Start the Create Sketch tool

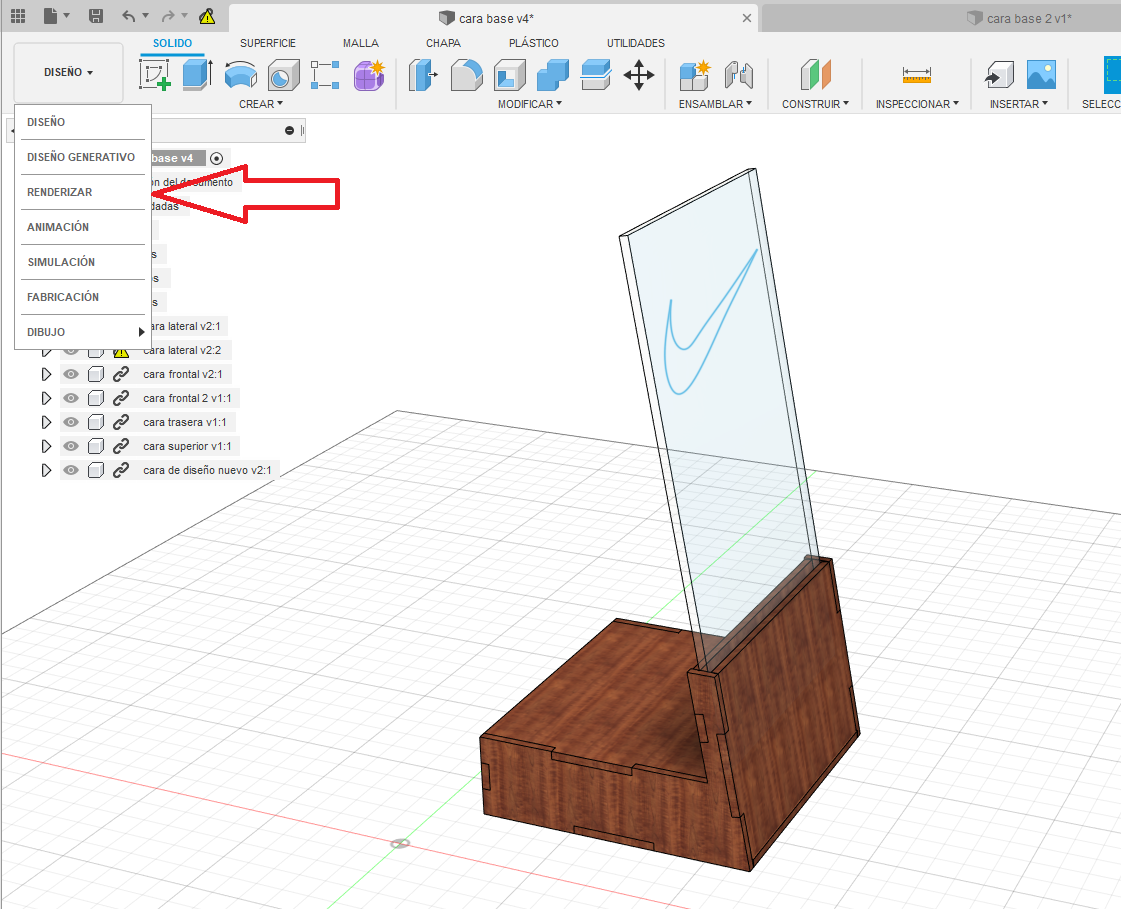154,75
